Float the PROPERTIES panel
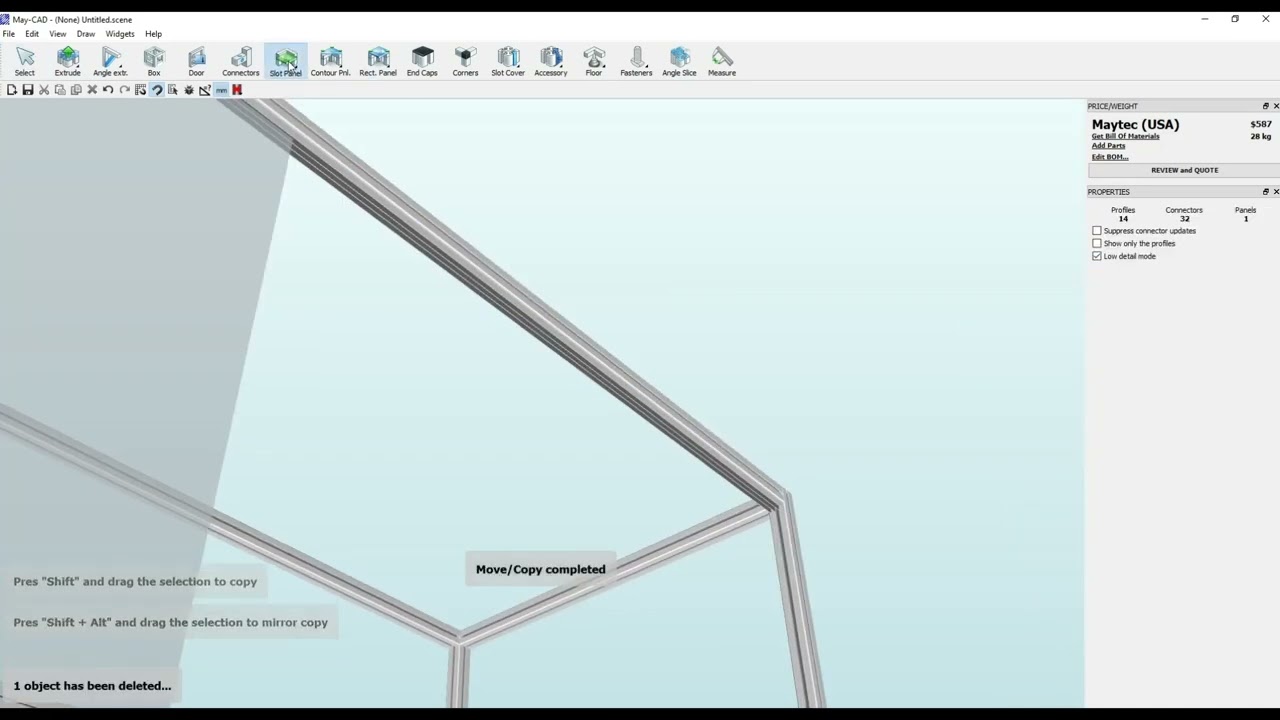 click(x=1265, y=192)
